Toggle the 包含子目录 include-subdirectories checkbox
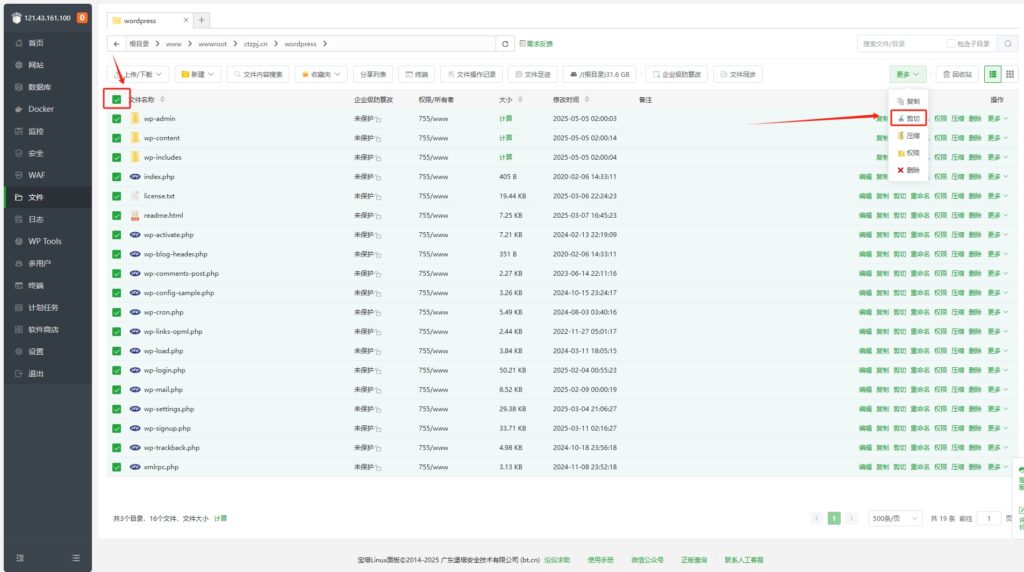1024x572 pixels. click(951, 44)
